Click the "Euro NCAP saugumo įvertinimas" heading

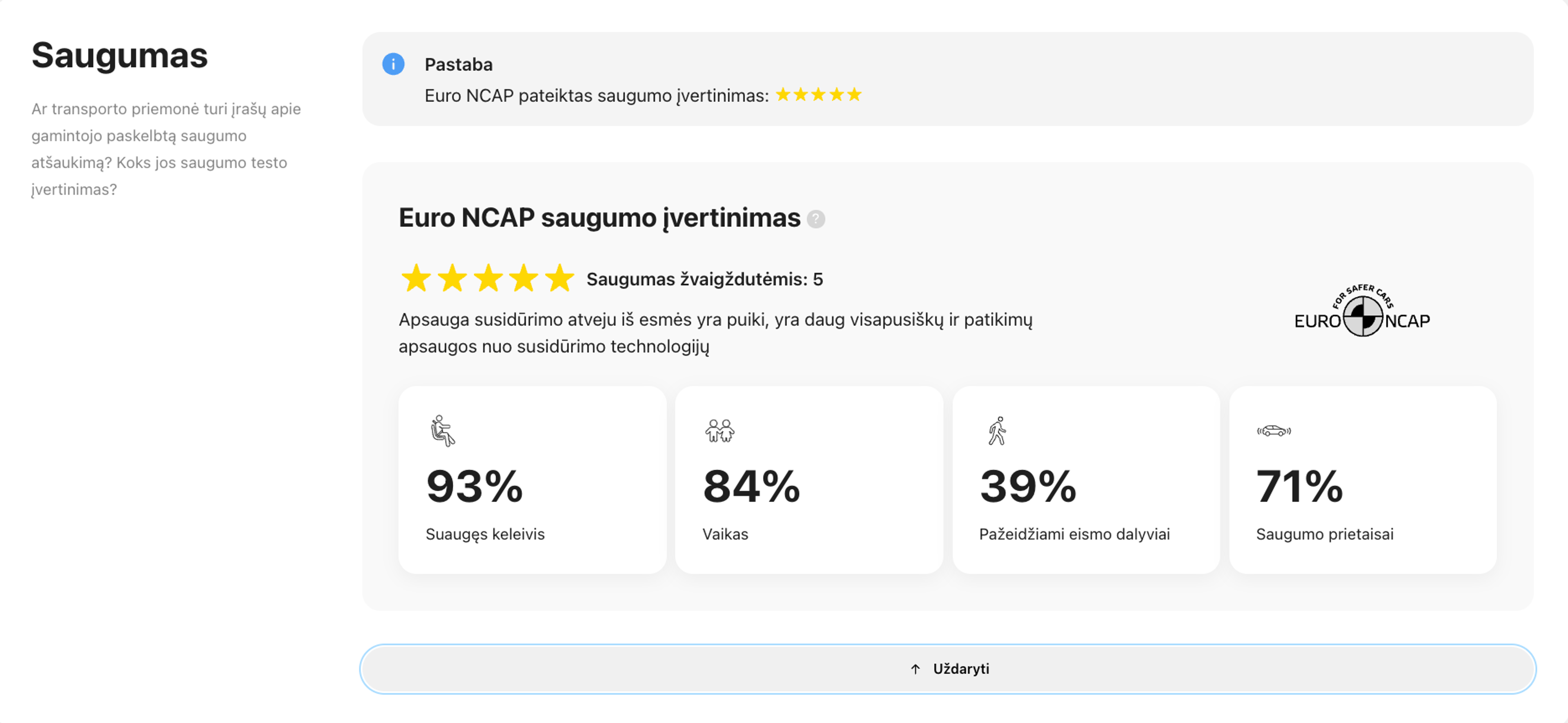(x=599, y=217)
